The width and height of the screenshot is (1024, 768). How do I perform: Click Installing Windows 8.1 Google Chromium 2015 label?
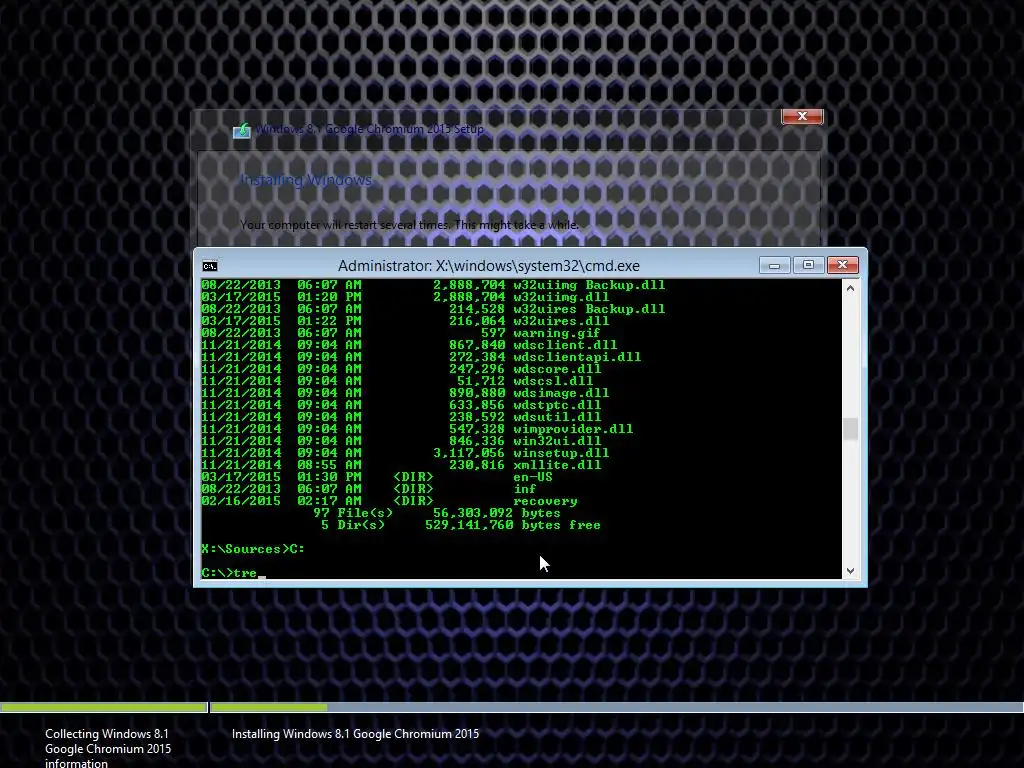tap(355, 734)
